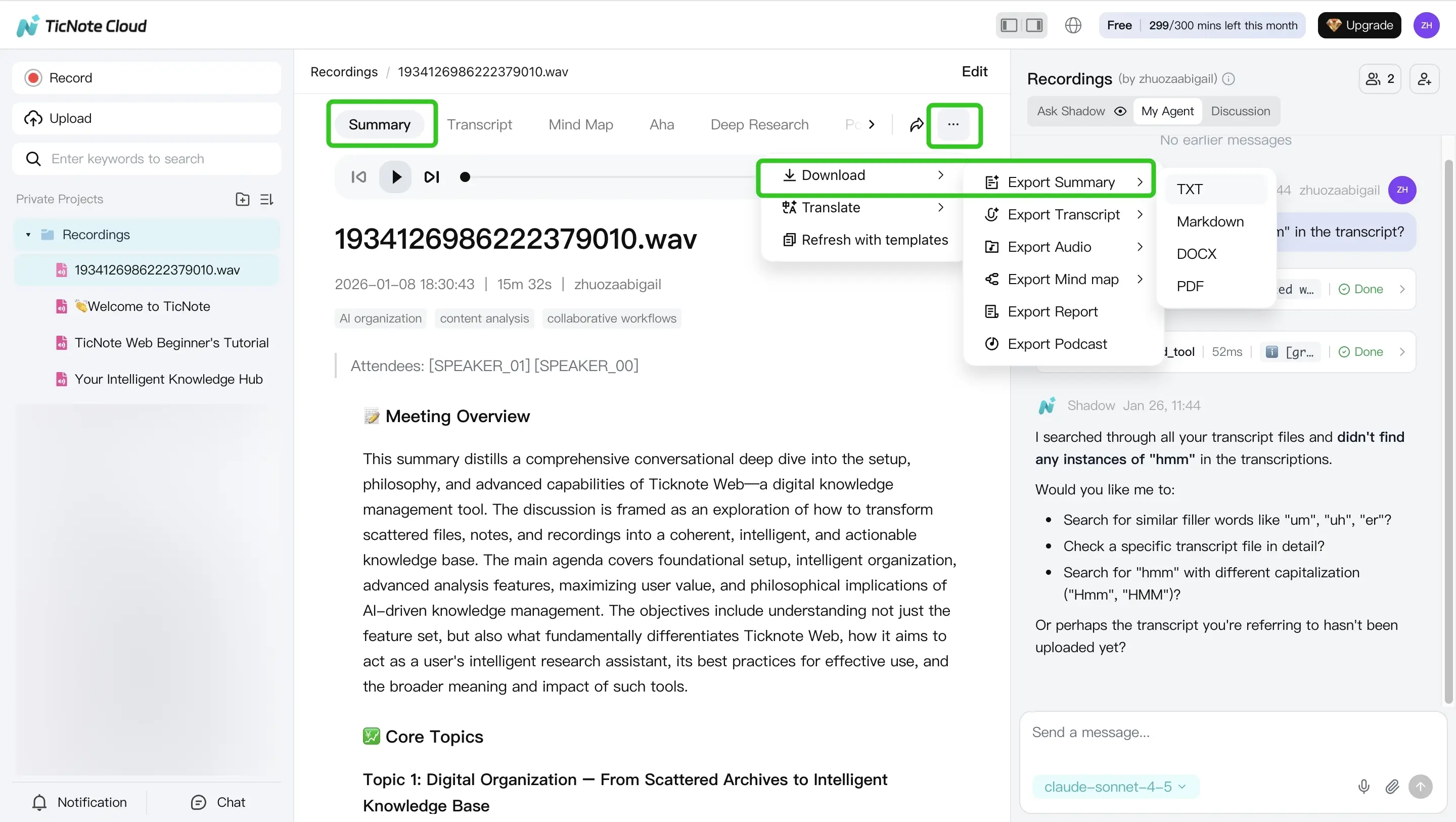Screen dimensions: 1456x822
Task: Switch to My Agent mode
Action: (x=1168, y=111)
